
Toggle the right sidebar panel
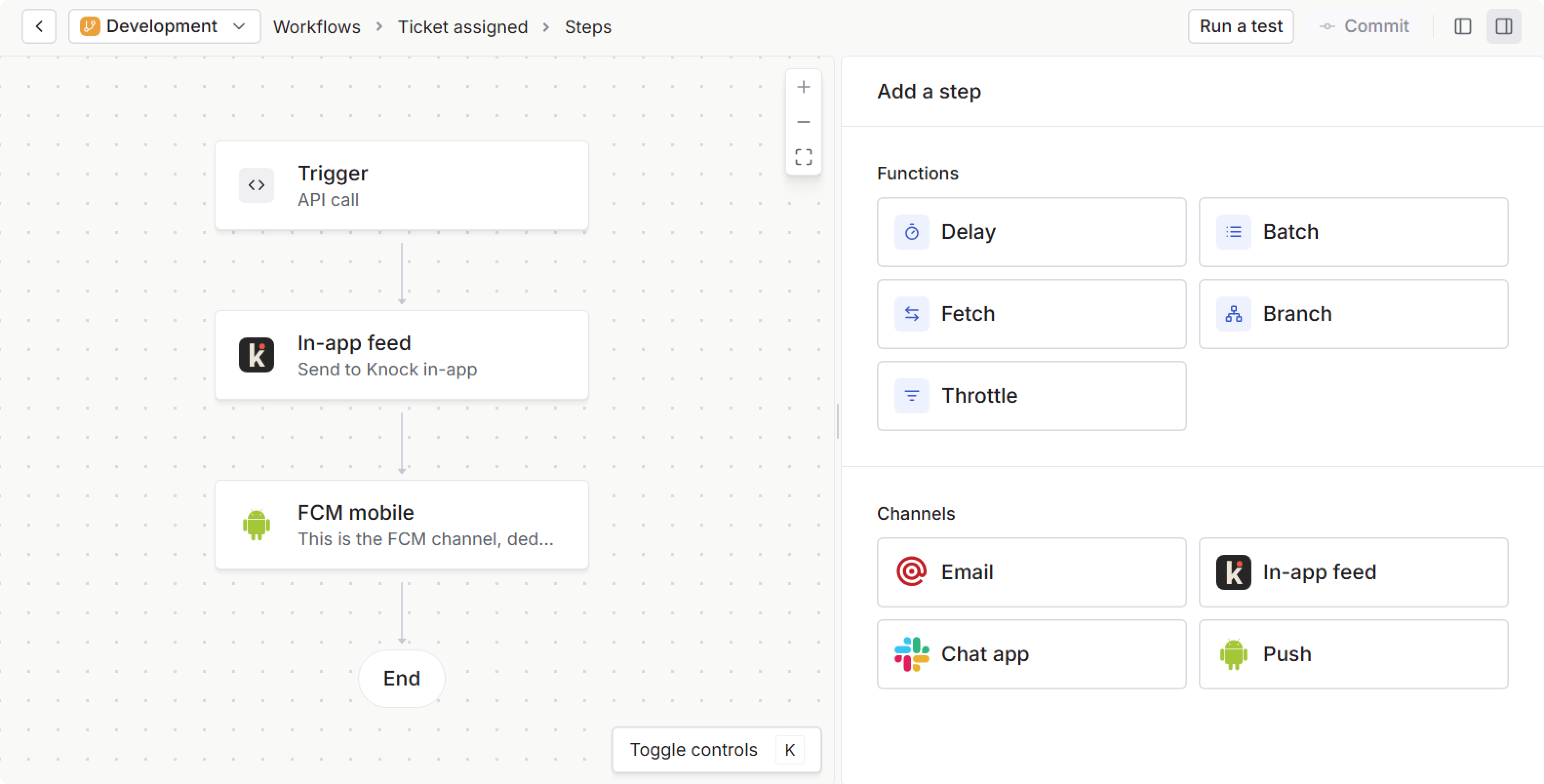(x=1504, y=26)
